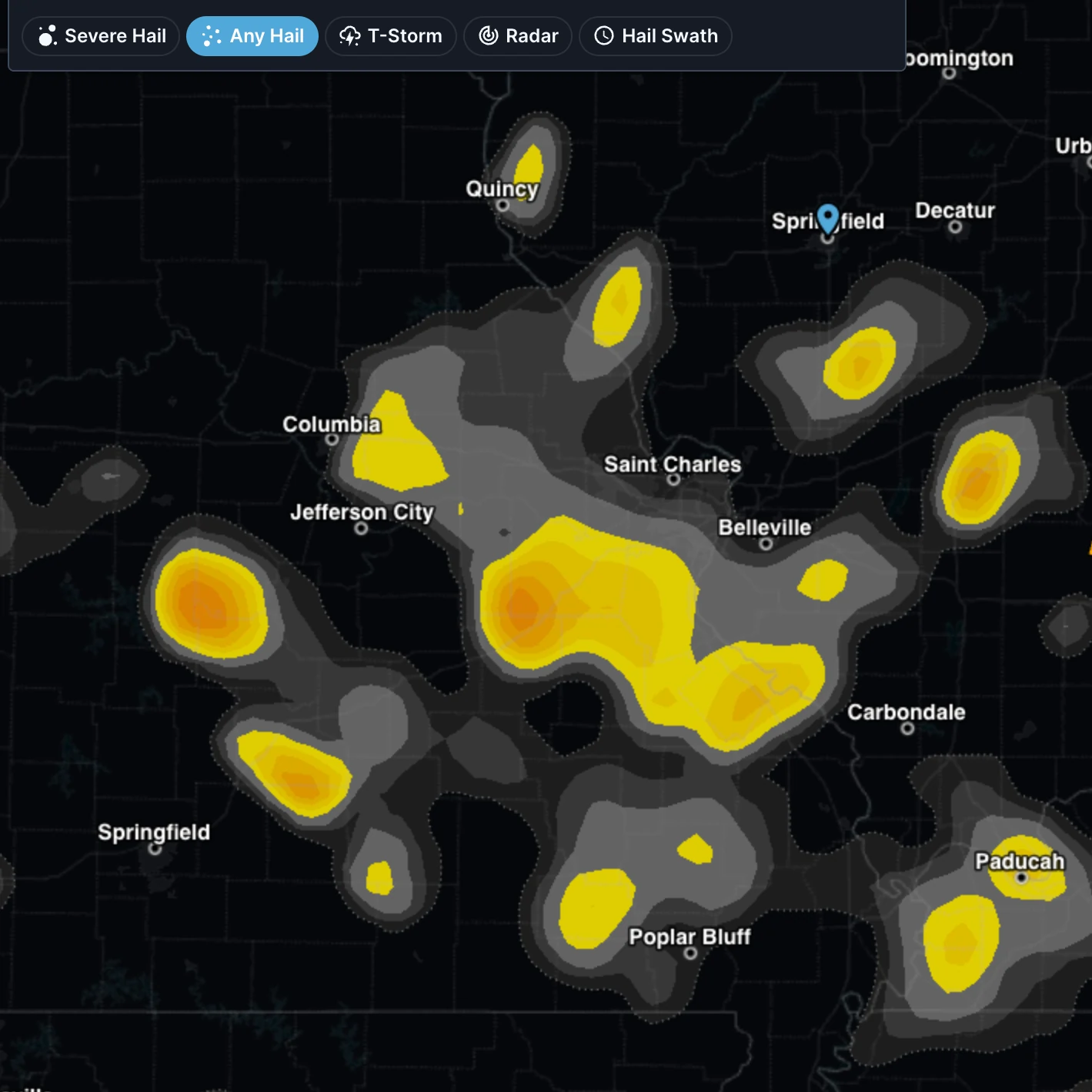Click the Carbondale city marker
Viewport: 1092px width, 1092px height.
907,728
